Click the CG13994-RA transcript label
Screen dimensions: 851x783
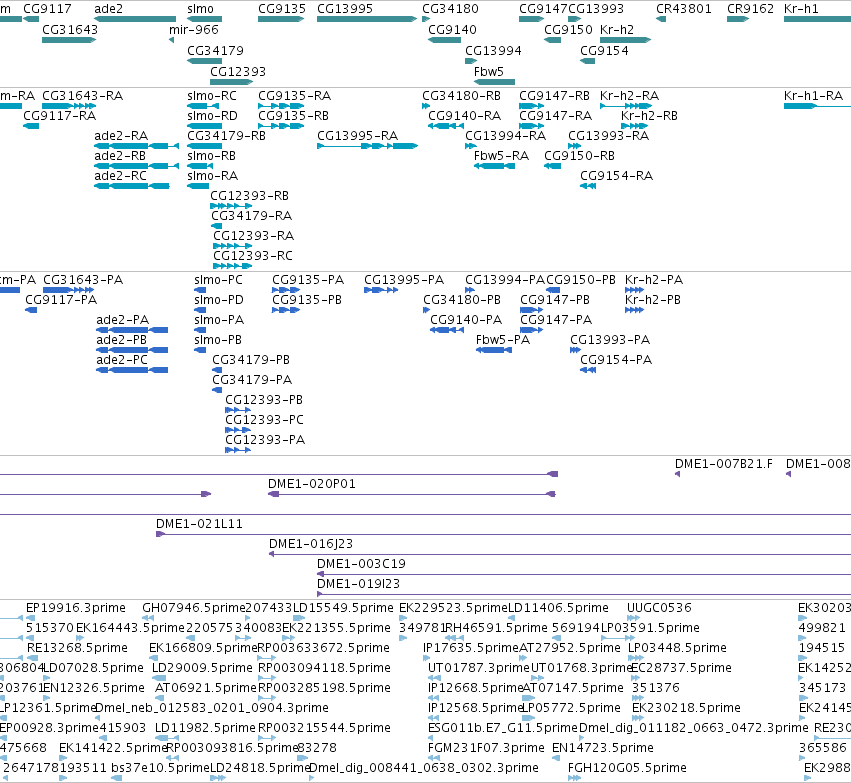[x=505, y=136]
